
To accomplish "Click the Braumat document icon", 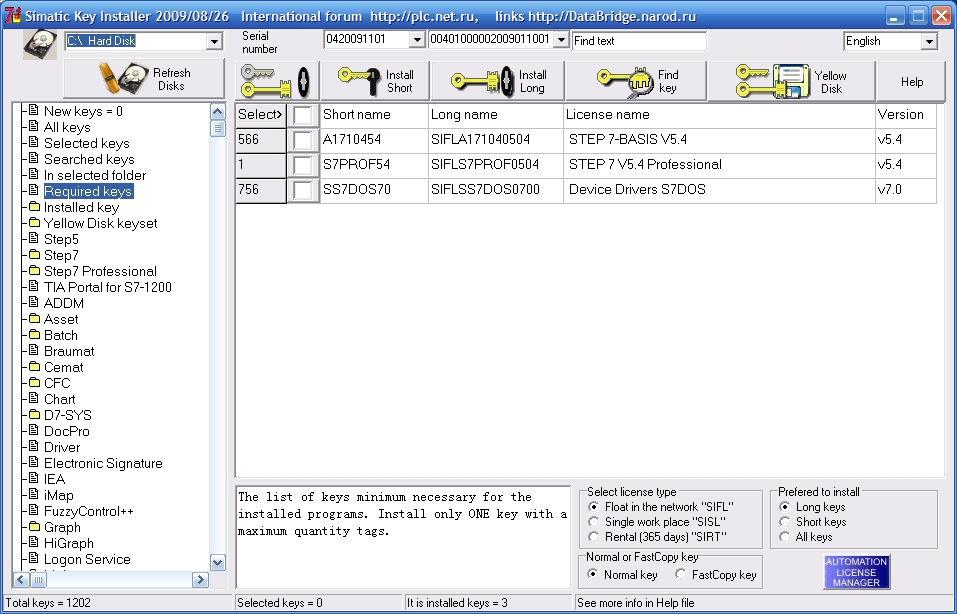I will 34,350.
